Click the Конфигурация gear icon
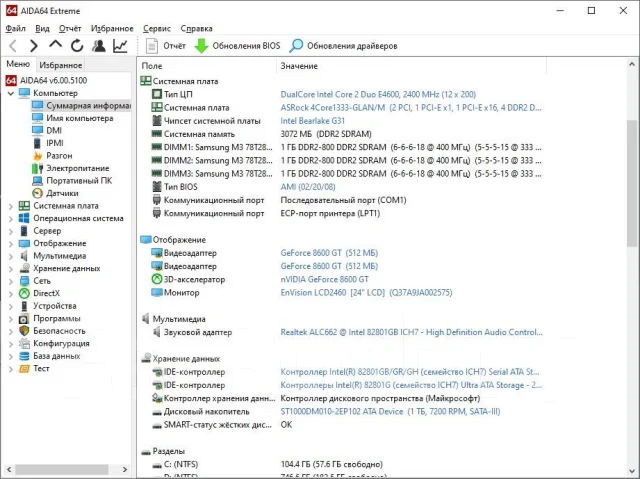640x479 pixels. (x=24, y=344)
